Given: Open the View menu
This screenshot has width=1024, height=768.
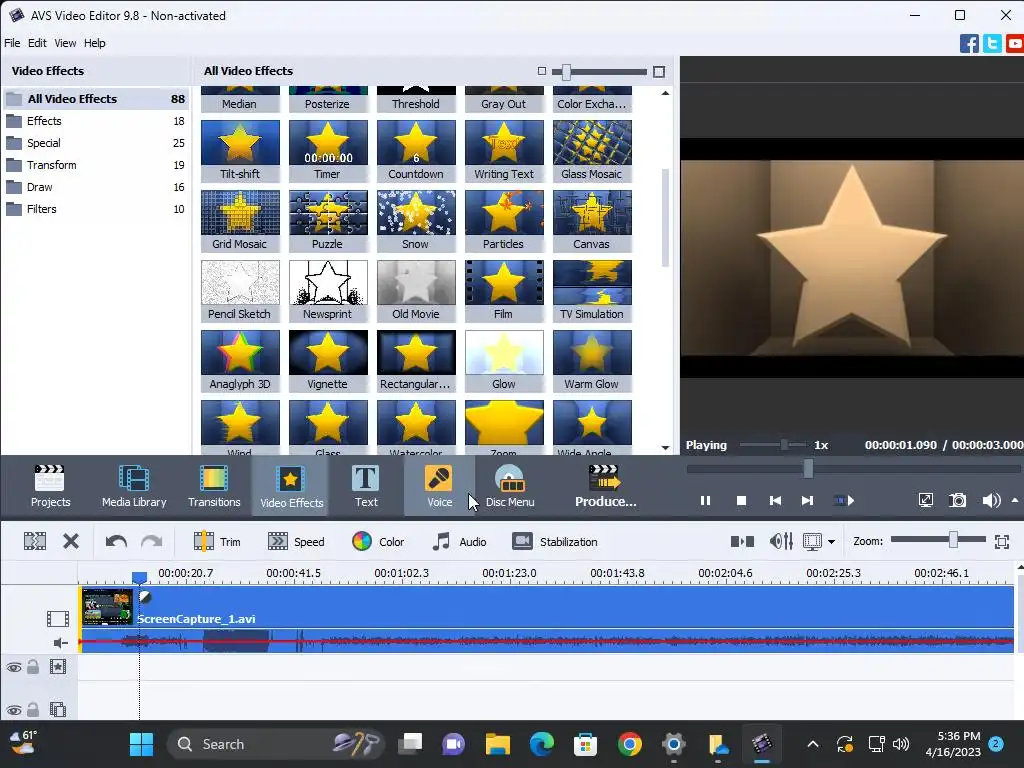Looking at the screenshot, I should tap(65, 43).
